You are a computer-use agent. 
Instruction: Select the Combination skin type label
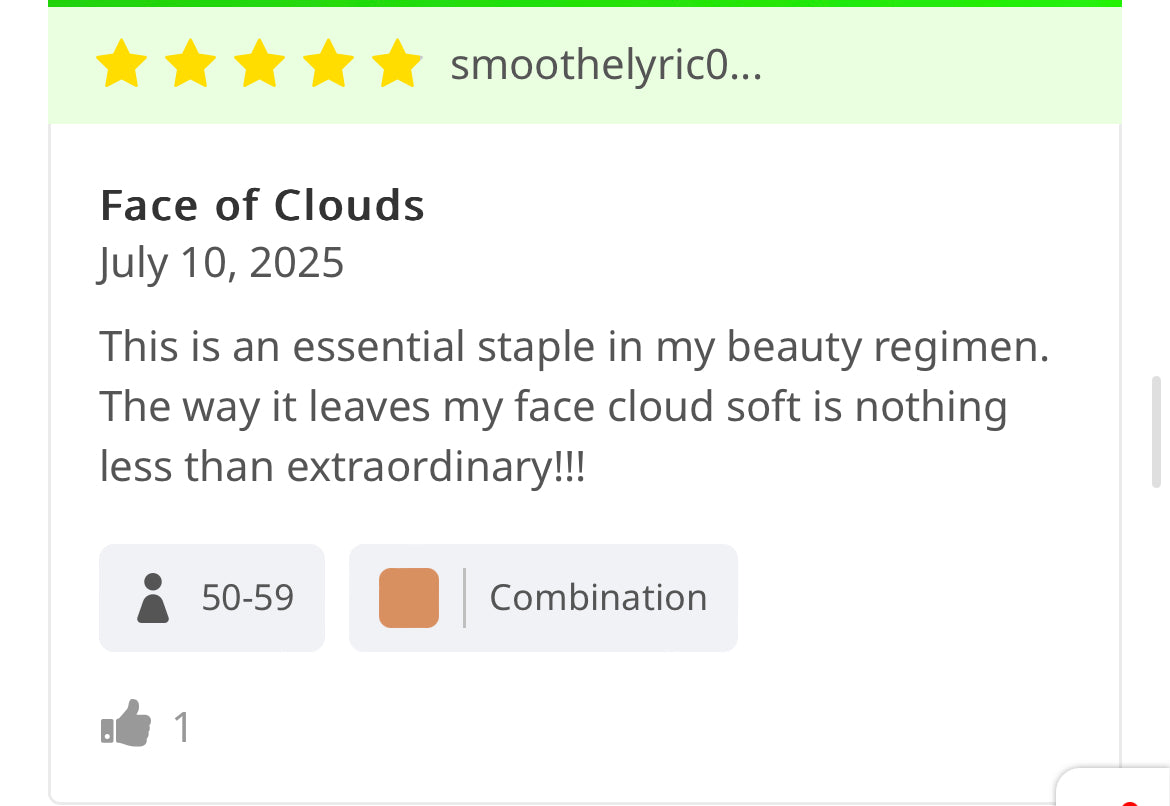coord(598,598)
